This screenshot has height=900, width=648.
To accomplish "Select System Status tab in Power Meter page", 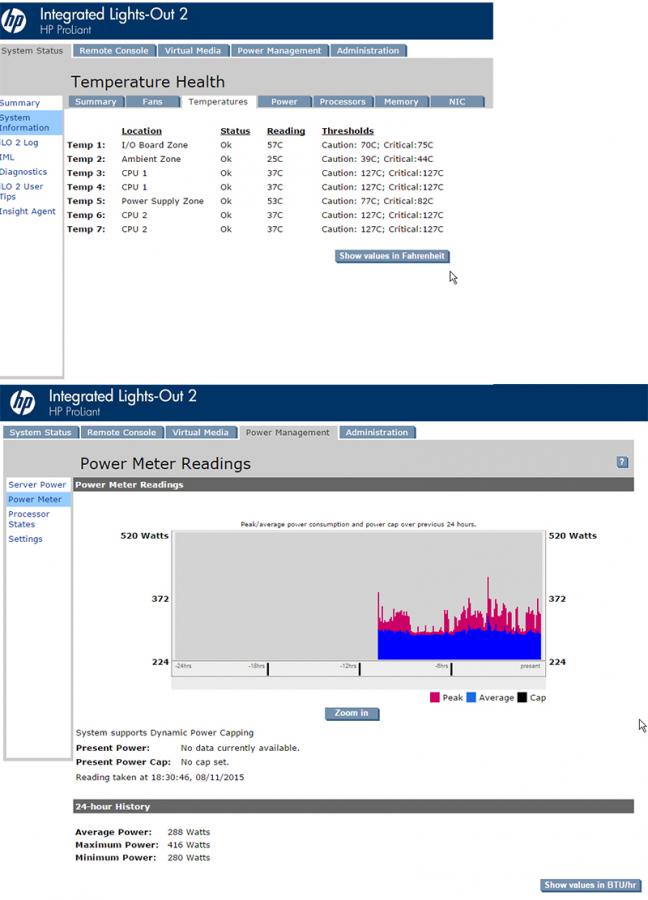I will (40, 432).
